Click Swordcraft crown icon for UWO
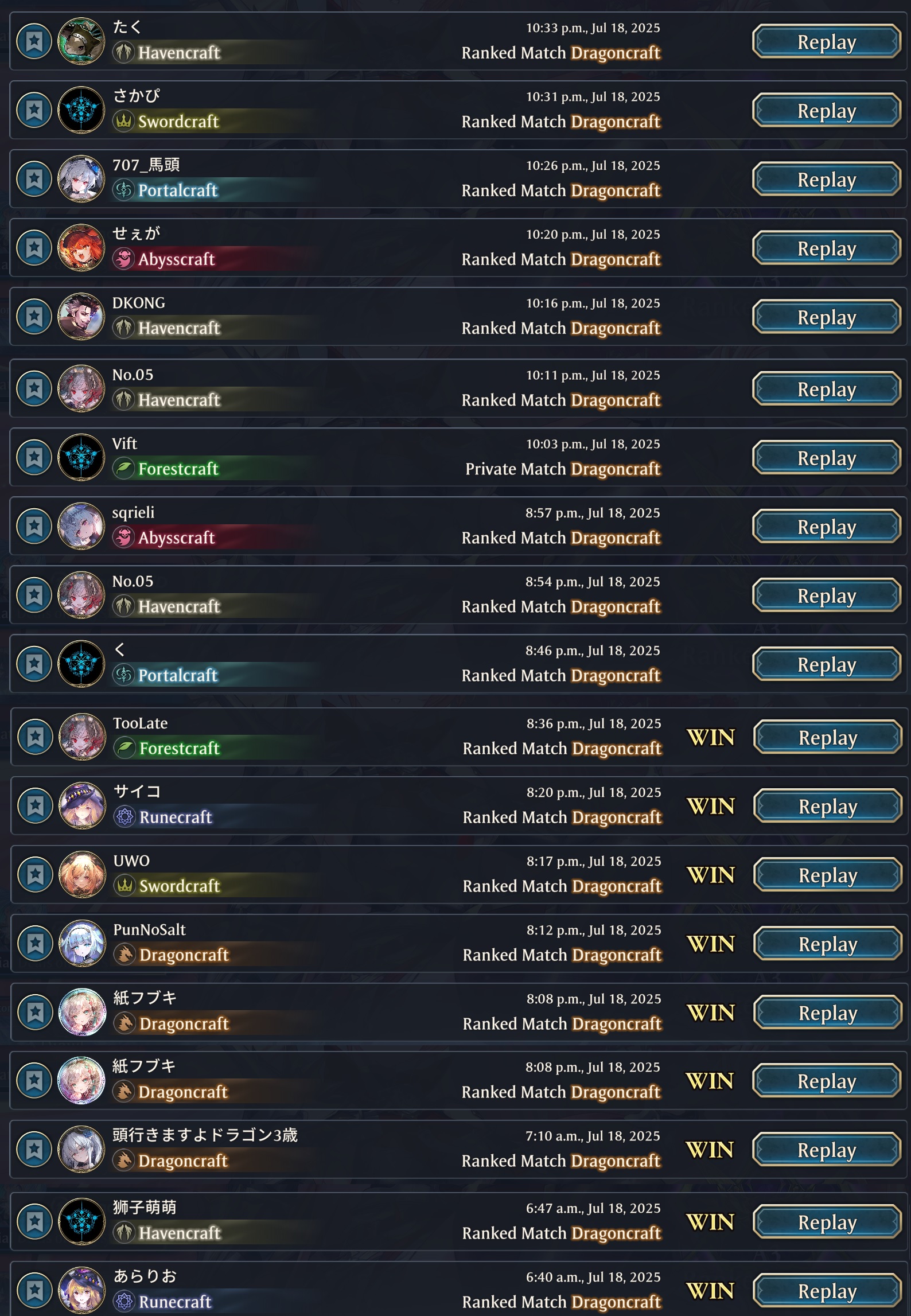The image size is (911, 1316). tap(124, 886)
